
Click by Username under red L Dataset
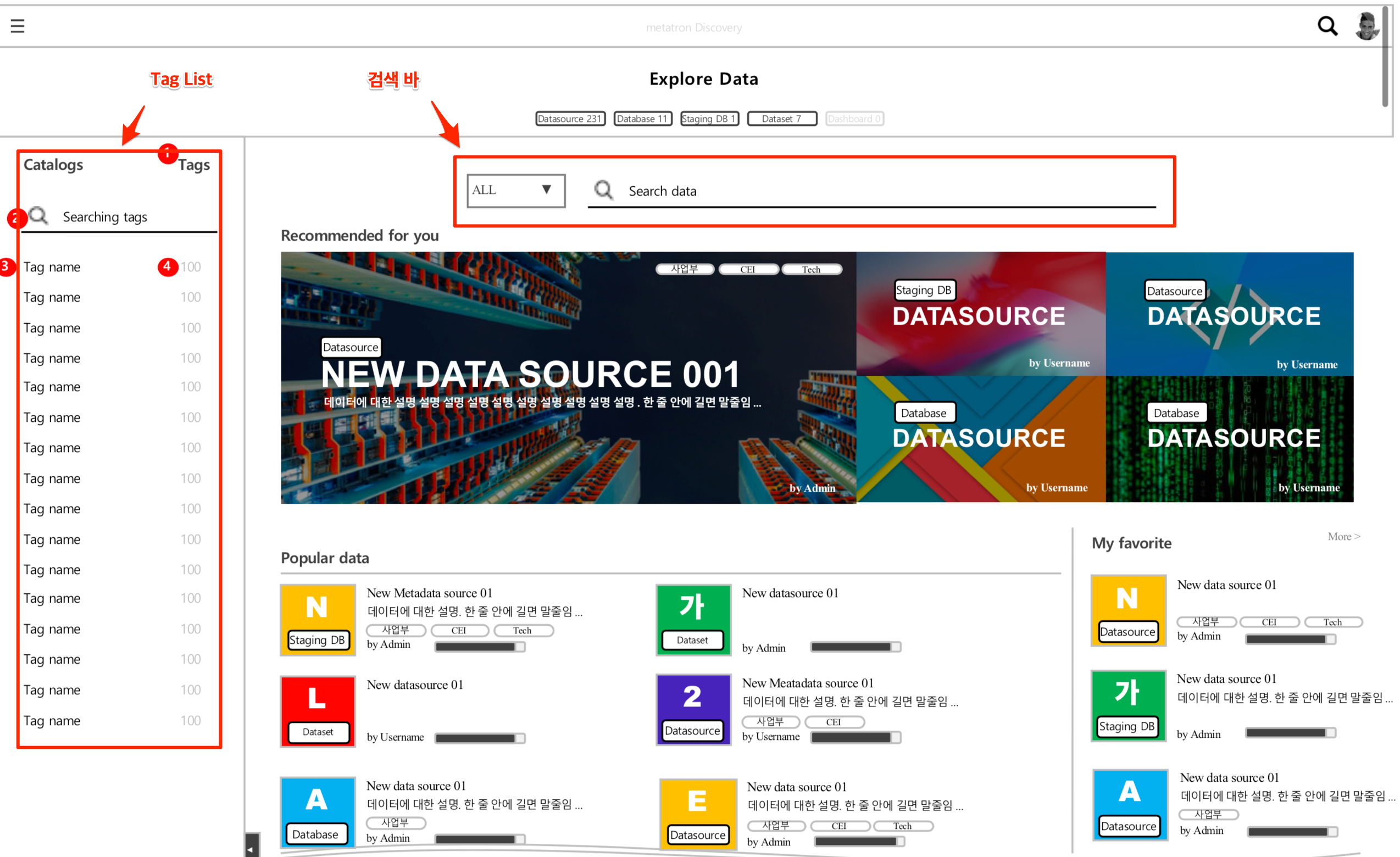click(396, 737)
